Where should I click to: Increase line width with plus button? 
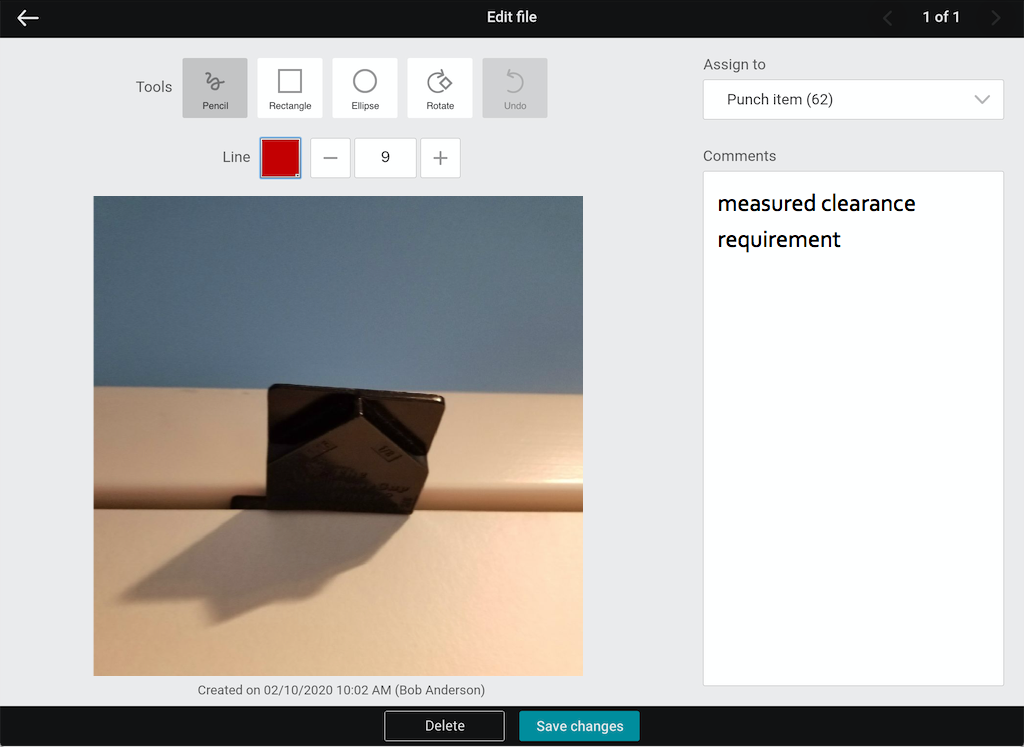440,158
